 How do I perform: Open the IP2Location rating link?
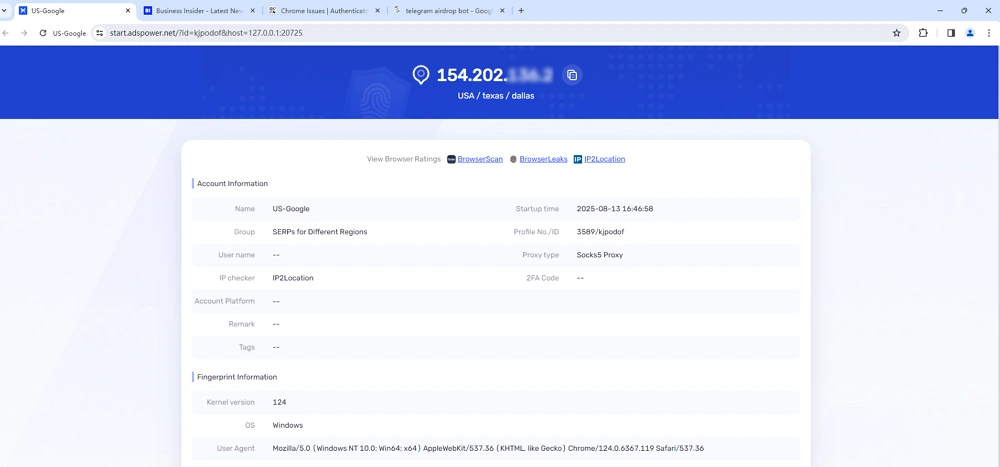605,159
